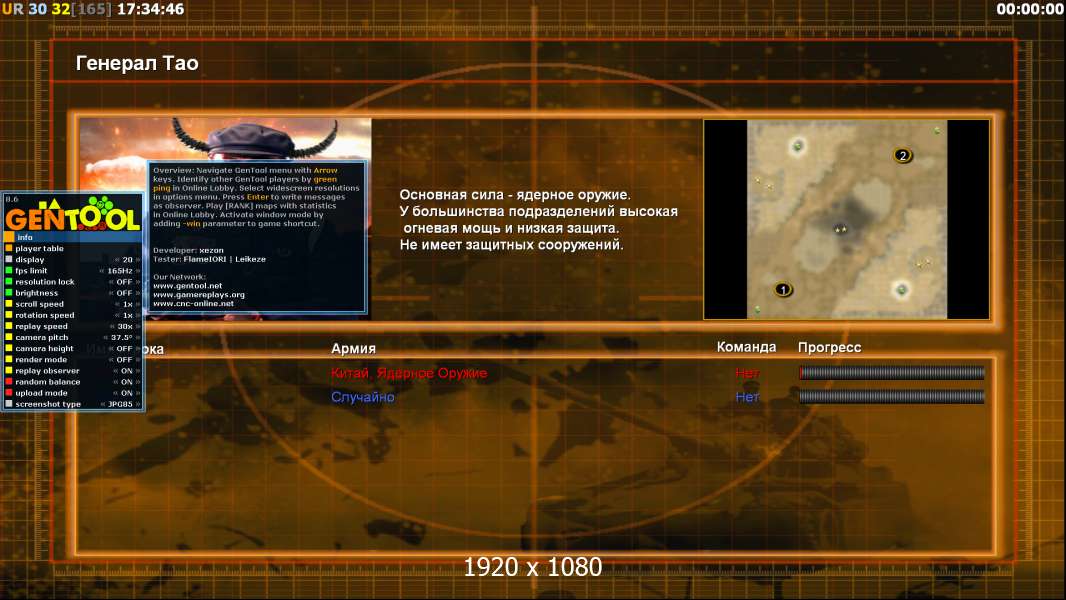The image size is (1066, 600).
Task: Select the fps limit menu entry
Action: [x=73, y=270]
